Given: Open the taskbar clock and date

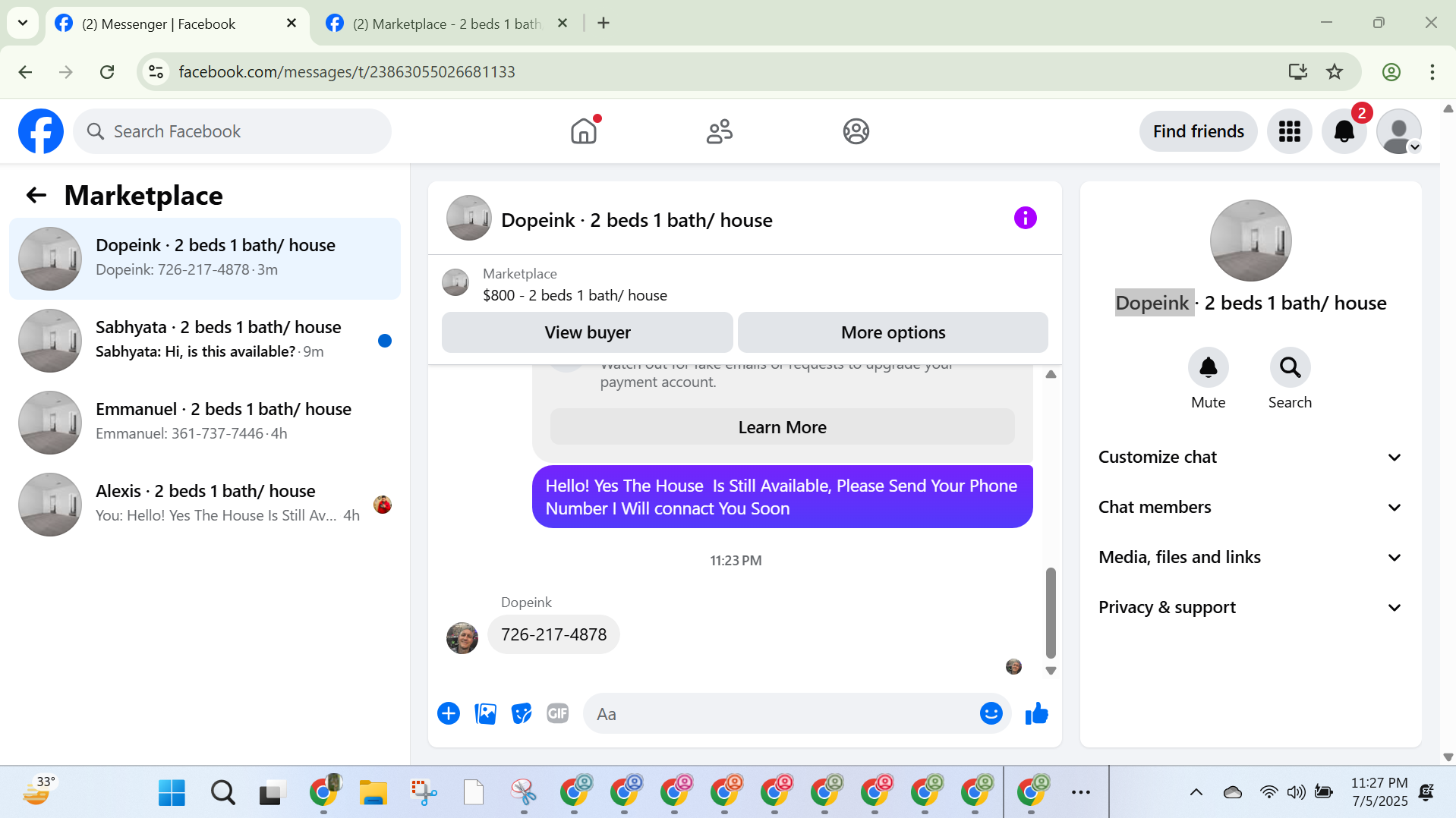Looking at the screenshot, I should [x=1379, y=792].
